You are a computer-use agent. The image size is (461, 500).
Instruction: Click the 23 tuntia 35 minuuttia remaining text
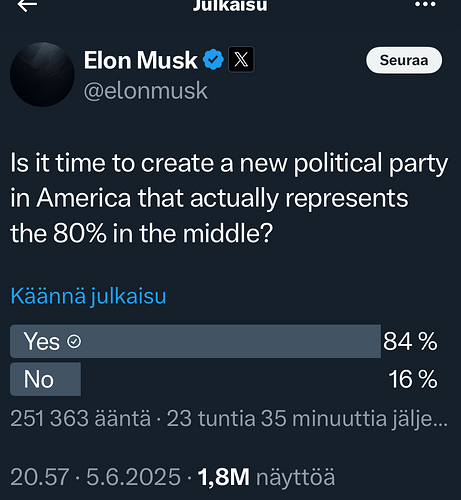coord(307,419)
